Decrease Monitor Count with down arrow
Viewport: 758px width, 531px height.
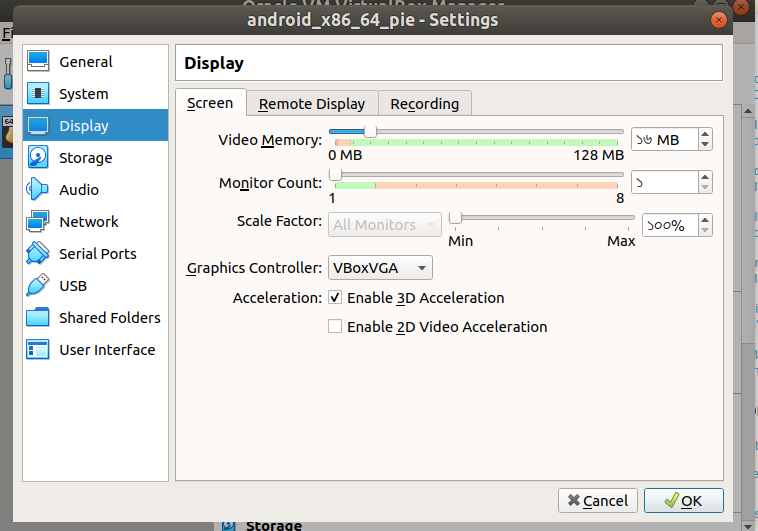705,188
